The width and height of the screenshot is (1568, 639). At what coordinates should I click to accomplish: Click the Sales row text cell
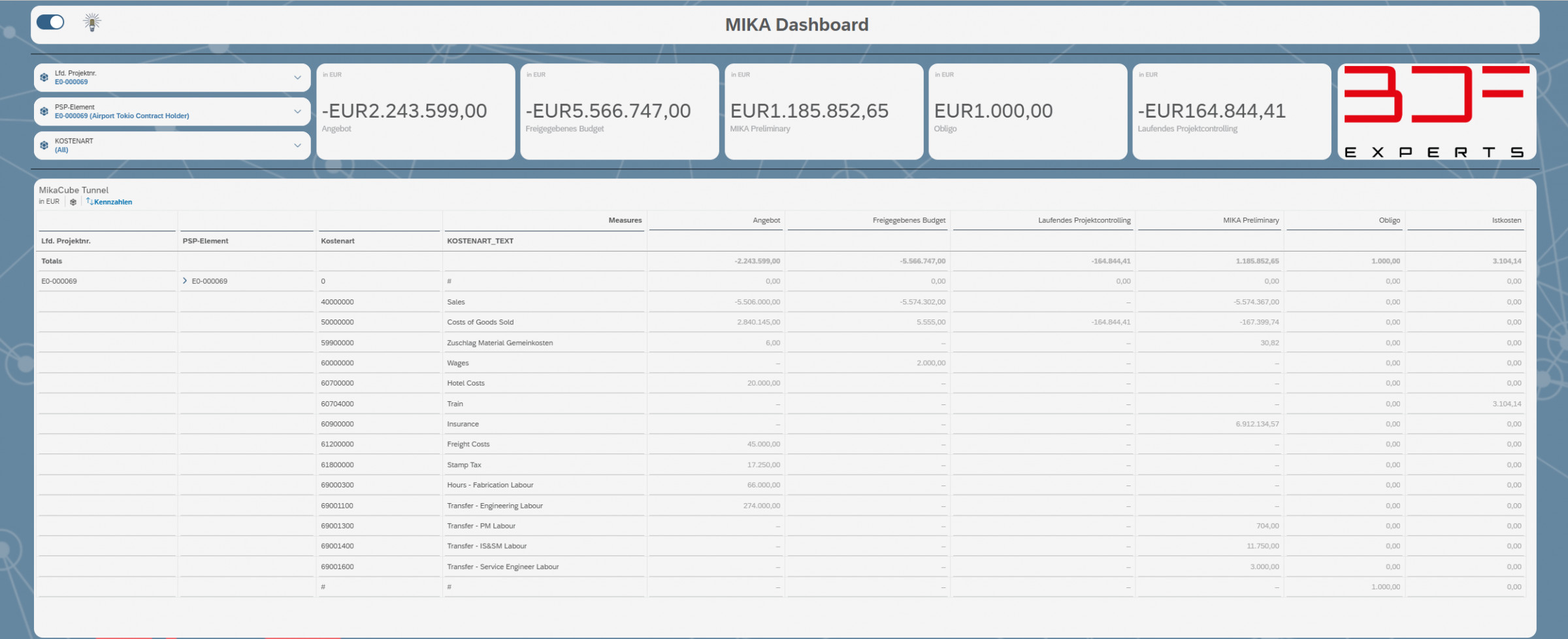pyautogui.click(x=456, y=302)
